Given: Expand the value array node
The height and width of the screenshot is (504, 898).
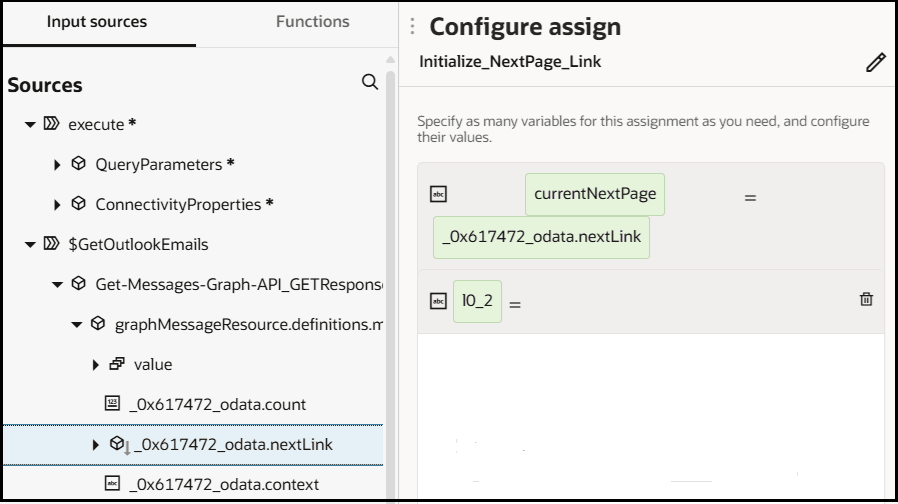Looking at the screenshot, I should click(96, 365).
